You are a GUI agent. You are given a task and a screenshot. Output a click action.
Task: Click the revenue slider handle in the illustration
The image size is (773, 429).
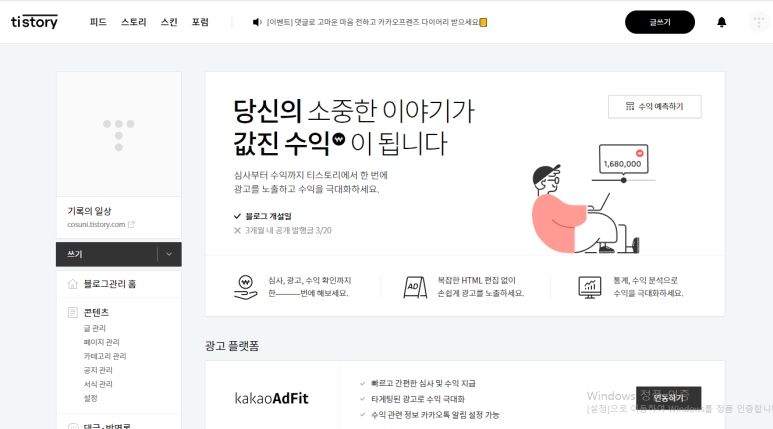point(624,180)
